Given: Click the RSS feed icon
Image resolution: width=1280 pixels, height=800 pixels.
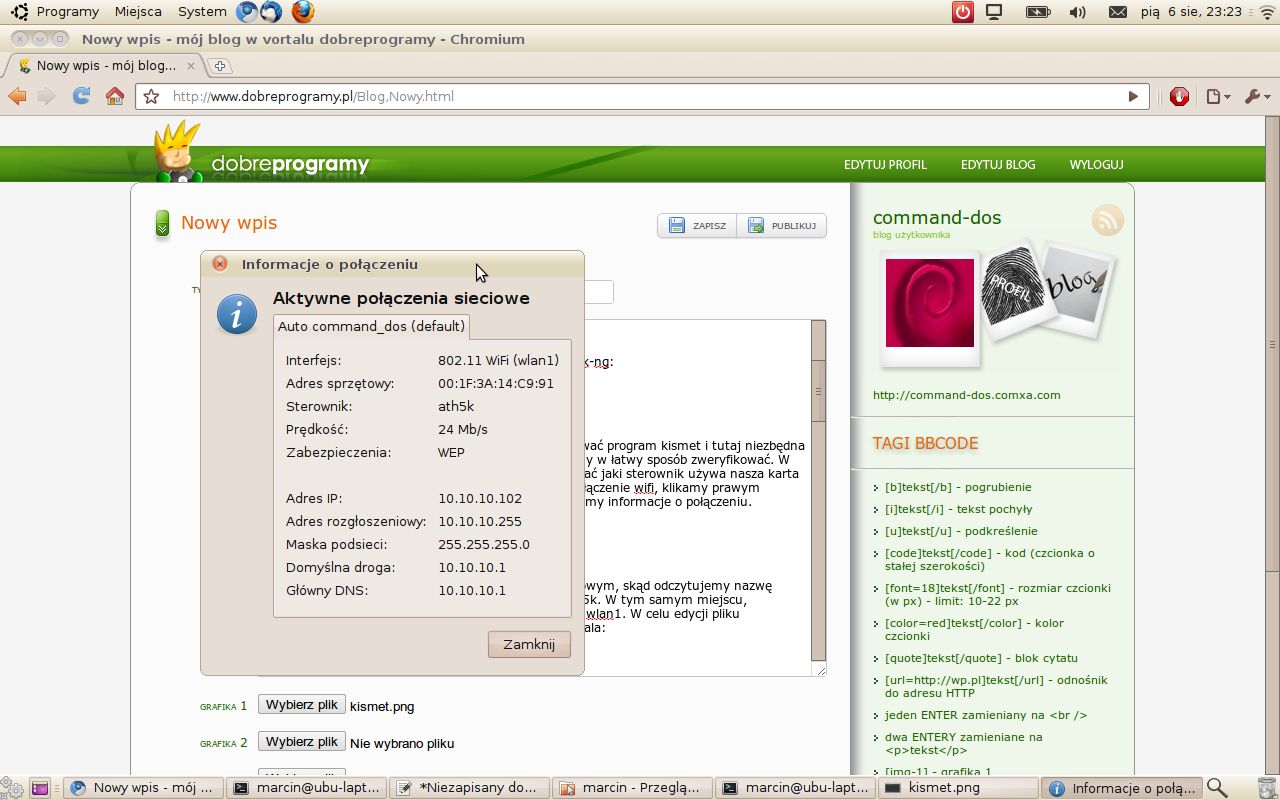Looking at the screenshot, I should (x=1108, y=220).
